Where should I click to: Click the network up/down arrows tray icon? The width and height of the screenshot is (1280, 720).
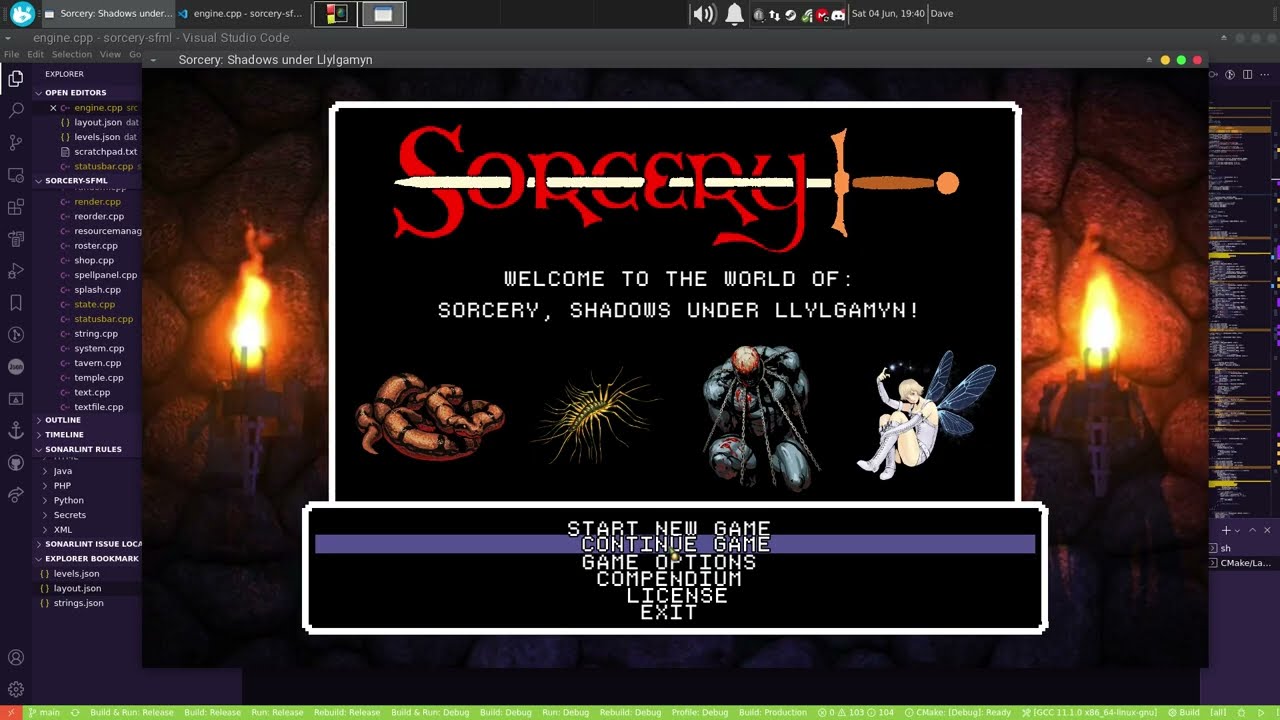coord(774,14)
